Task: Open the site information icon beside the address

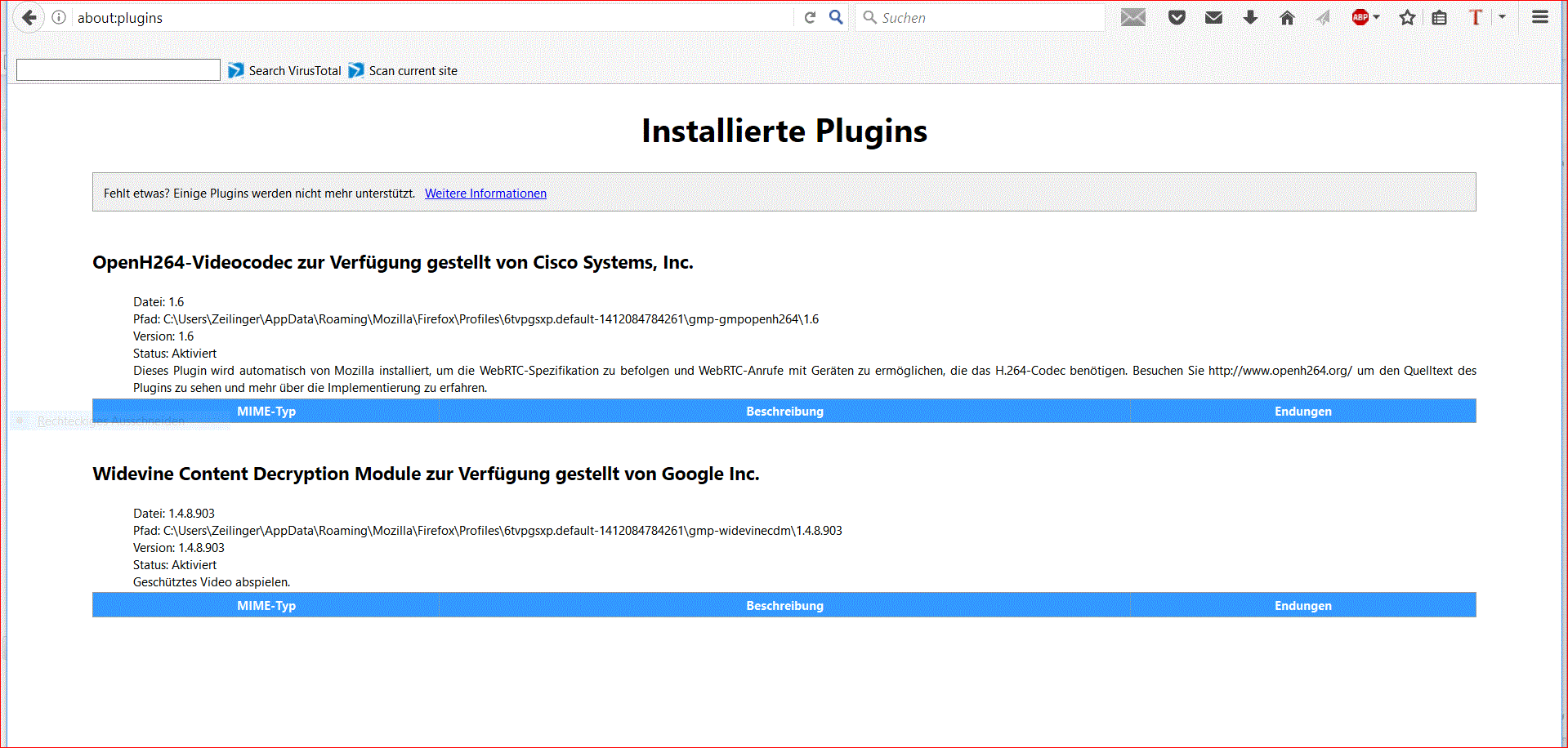Action: [x=59, y=17]
